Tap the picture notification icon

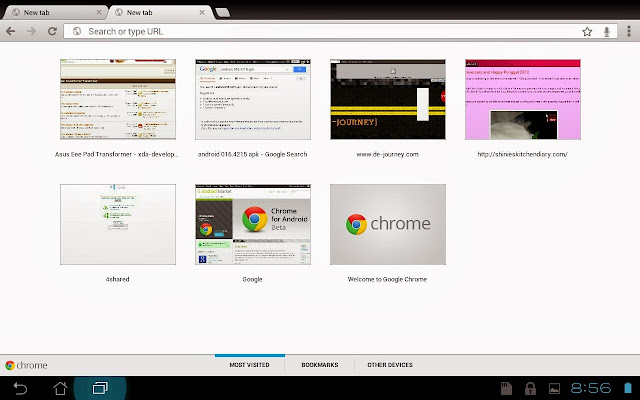[x=554, y=388]
